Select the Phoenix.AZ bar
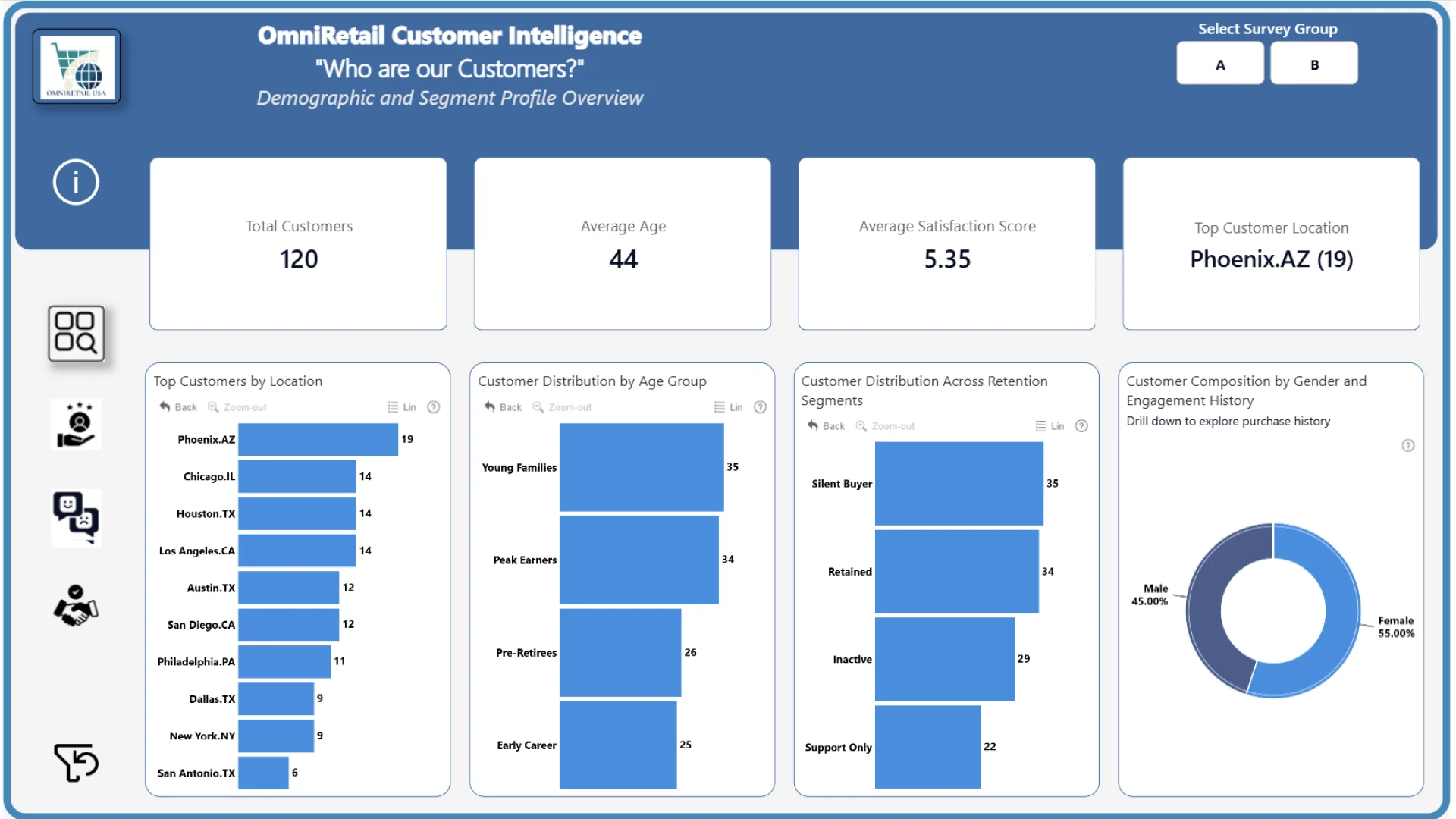The width and height of the screenshot is (1456, 819). coord(318,439)
